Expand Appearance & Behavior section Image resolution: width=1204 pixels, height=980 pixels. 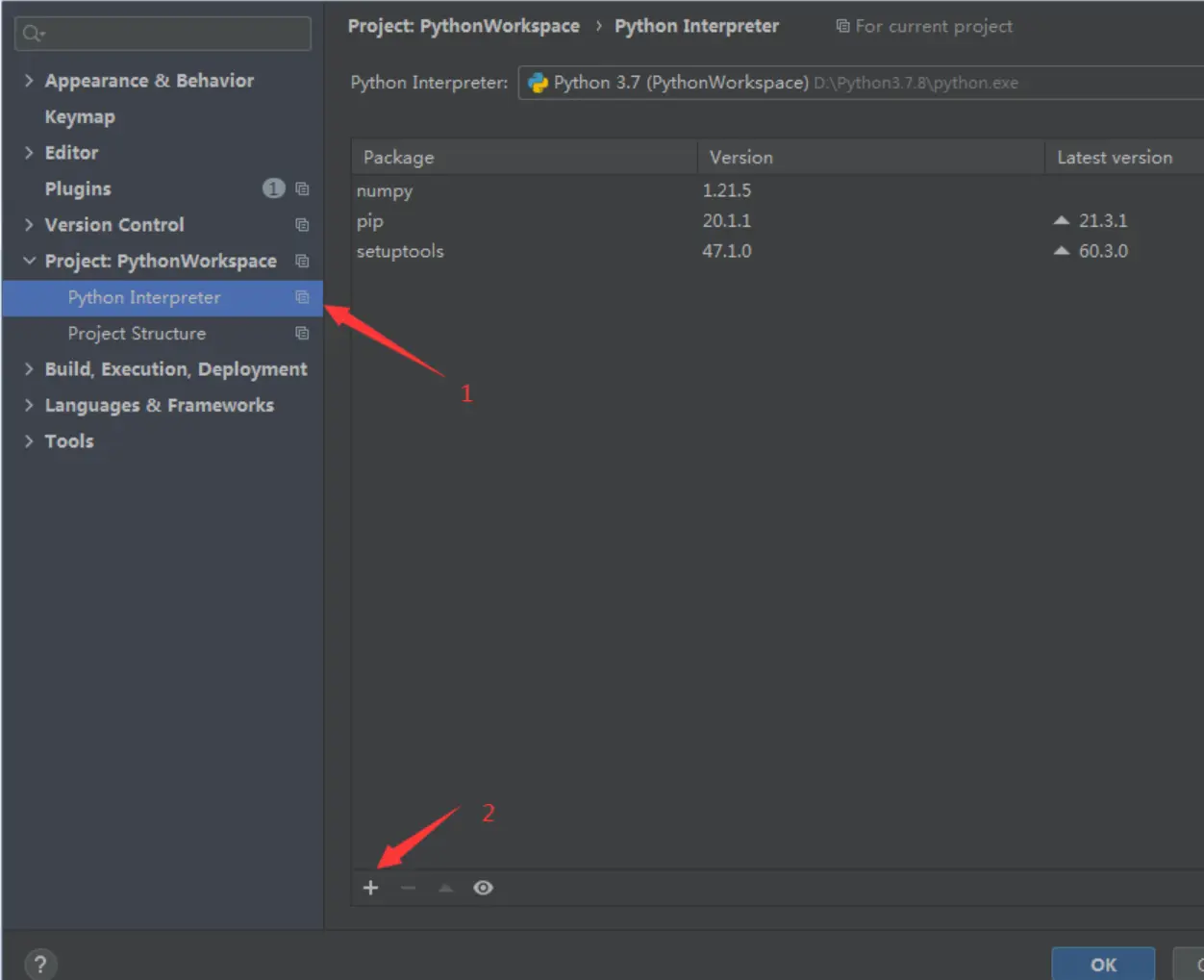click(x=29, y=81)
